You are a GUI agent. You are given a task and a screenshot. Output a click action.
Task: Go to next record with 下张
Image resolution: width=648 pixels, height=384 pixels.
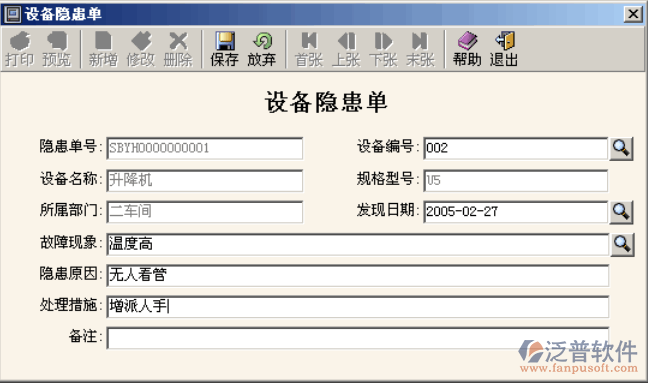click(x=384, y=49)
